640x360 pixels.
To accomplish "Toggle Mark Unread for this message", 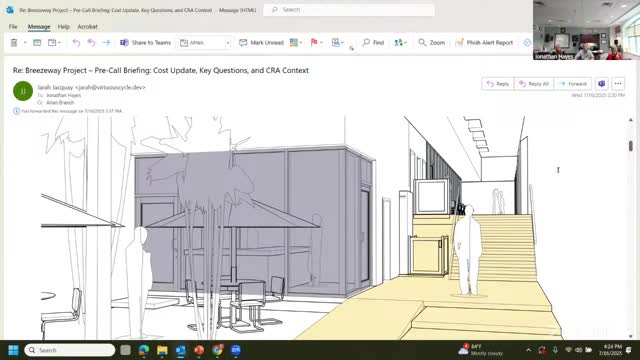I will (x=261, y=42).
